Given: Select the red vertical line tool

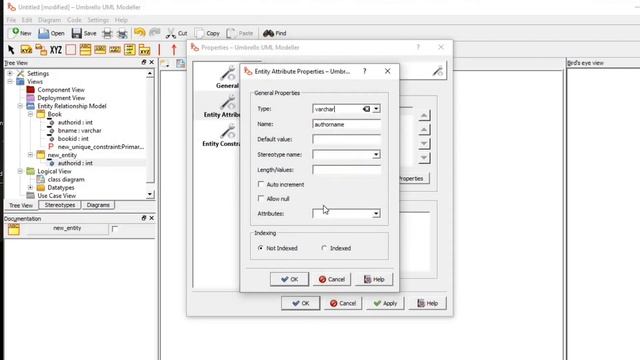Looking at the screenshot, I should 159,50.
